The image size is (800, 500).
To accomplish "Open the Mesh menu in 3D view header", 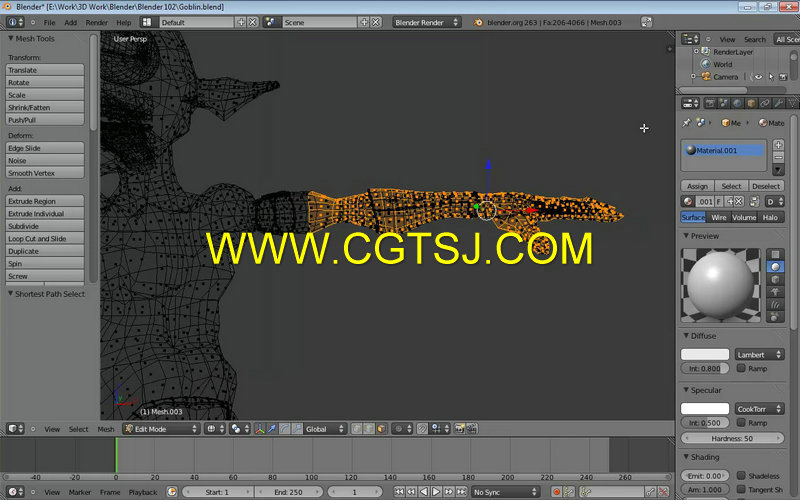I will pyautogui.click(x=106, y=429).
